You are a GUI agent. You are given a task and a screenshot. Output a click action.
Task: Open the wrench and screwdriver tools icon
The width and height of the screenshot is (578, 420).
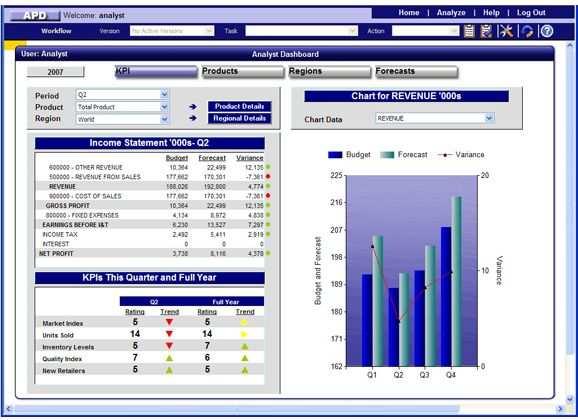click(x=506, y=31)
